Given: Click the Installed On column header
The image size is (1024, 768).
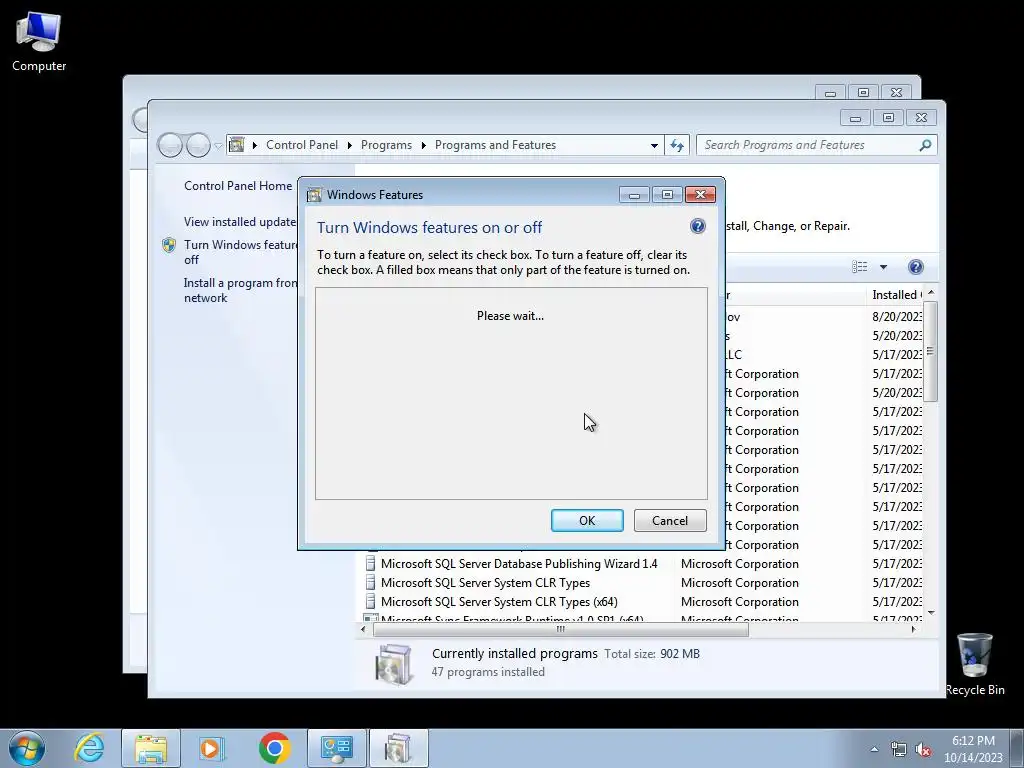Looking at the screenshot, I should click(x=895, y=295).
